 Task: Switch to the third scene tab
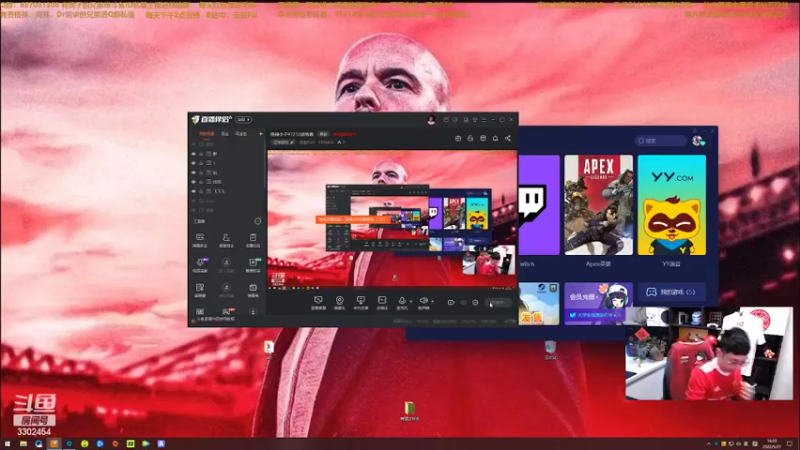coord(241,134)
